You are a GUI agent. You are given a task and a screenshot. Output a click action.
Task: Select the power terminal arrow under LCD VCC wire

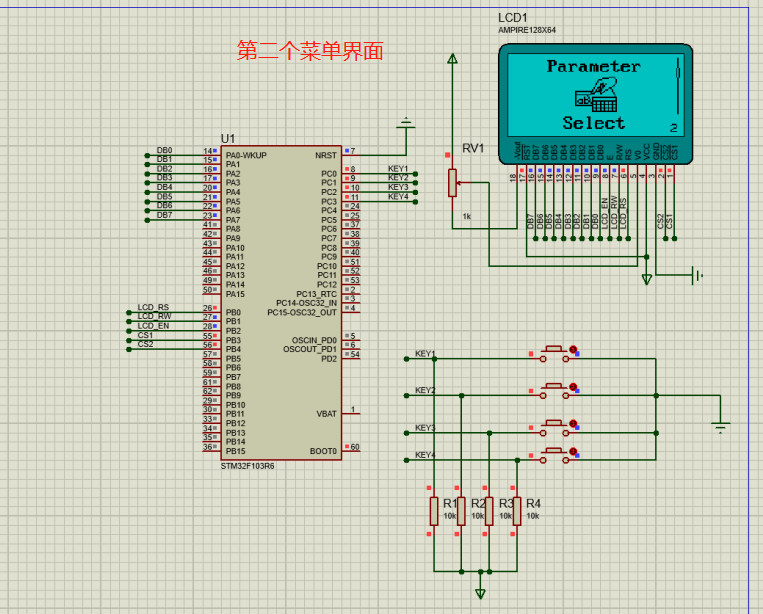647,279
